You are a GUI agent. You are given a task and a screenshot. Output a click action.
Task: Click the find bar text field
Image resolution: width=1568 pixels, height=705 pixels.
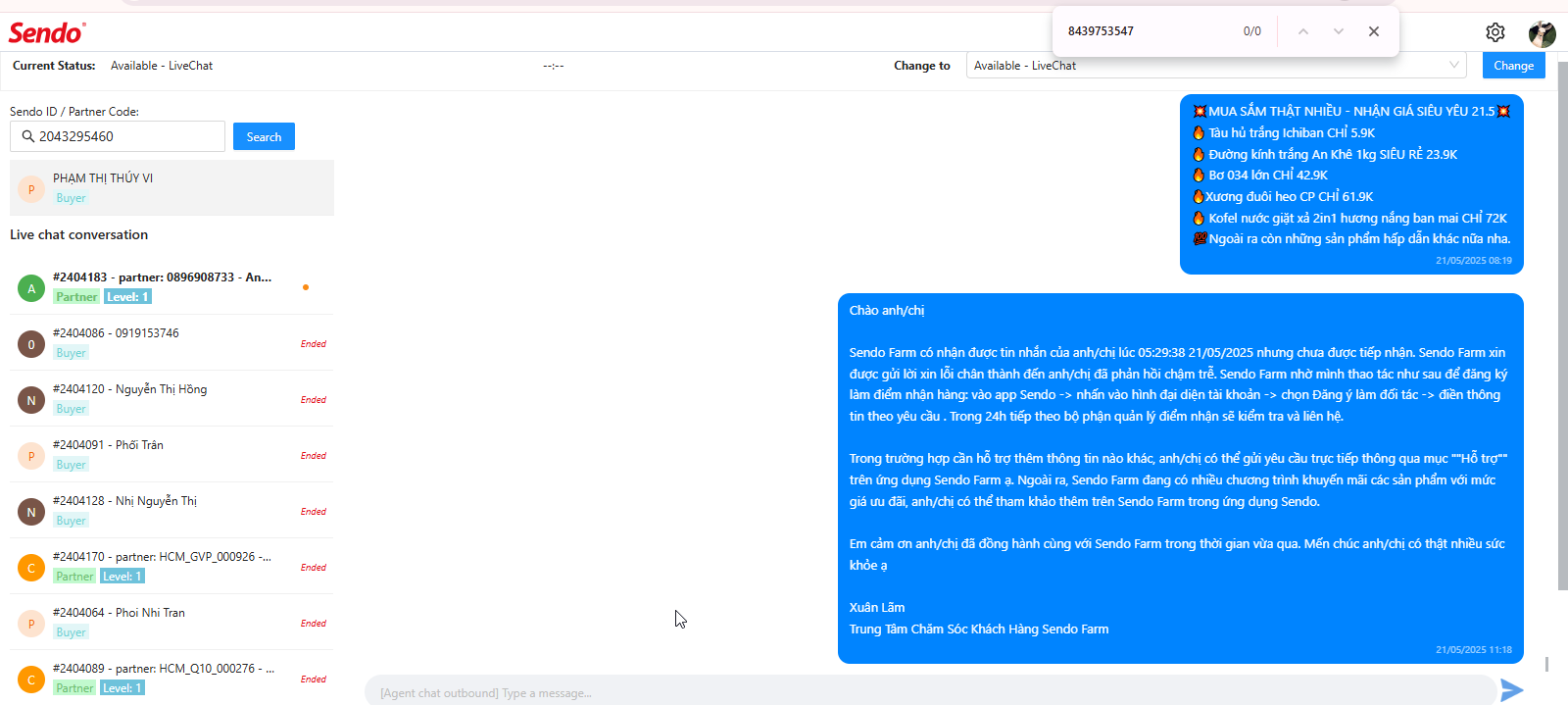pyautogui.click(x=1147, y=31)
